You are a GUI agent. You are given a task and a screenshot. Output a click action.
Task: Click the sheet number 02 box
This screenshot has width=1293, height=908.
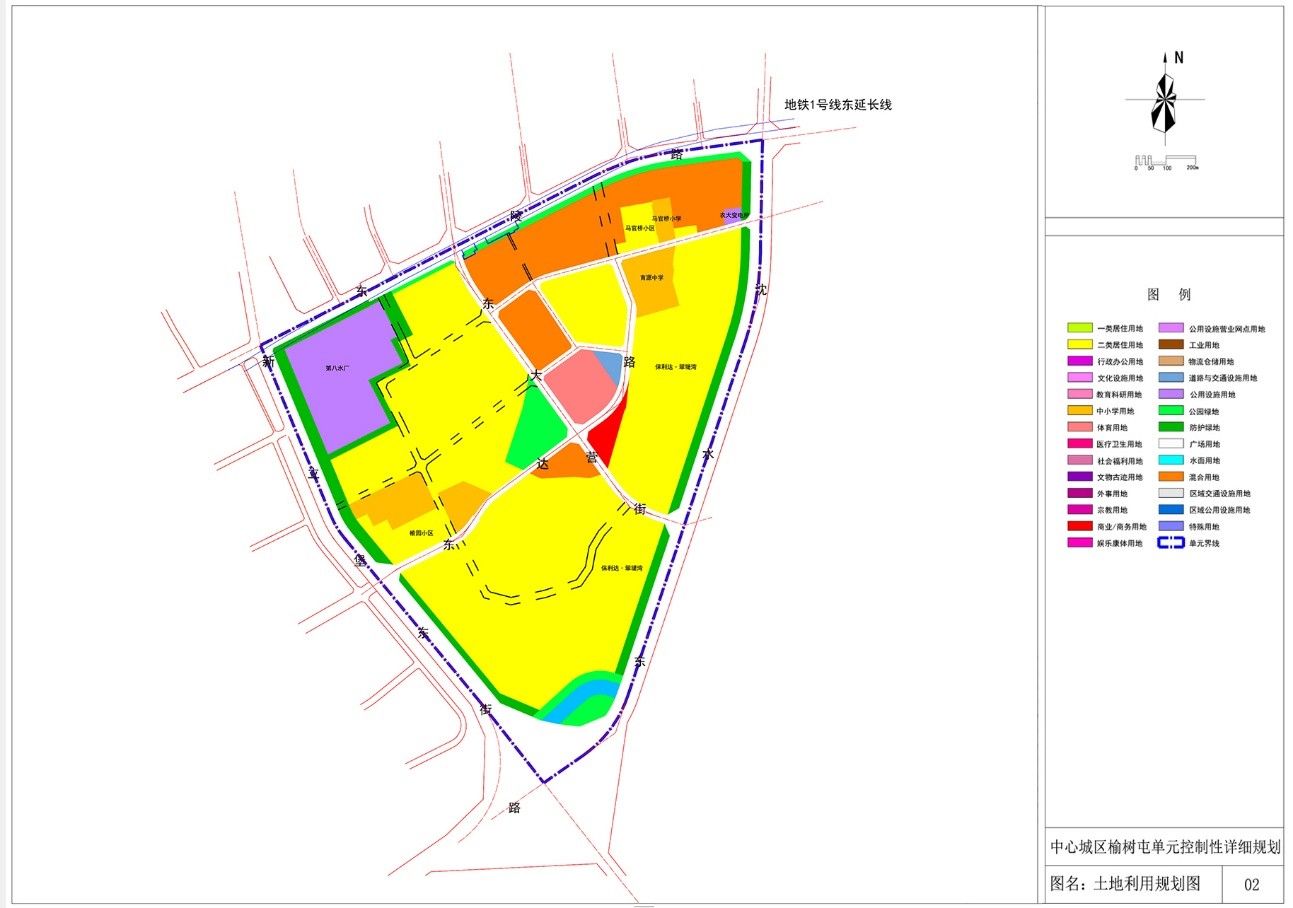[1252, 885]
